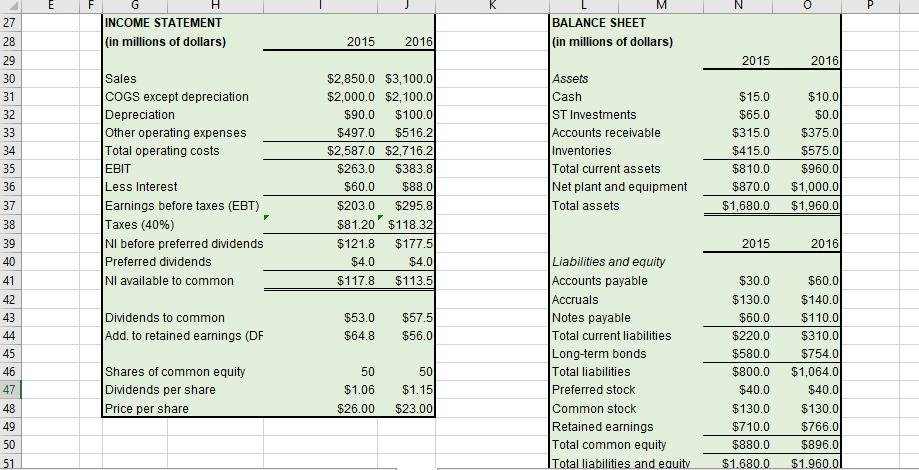Image resolution: width=919 pixels, height=470 pixels.
Task: Click 2015 EBT value $203.0
Action: tap(356, 206)
